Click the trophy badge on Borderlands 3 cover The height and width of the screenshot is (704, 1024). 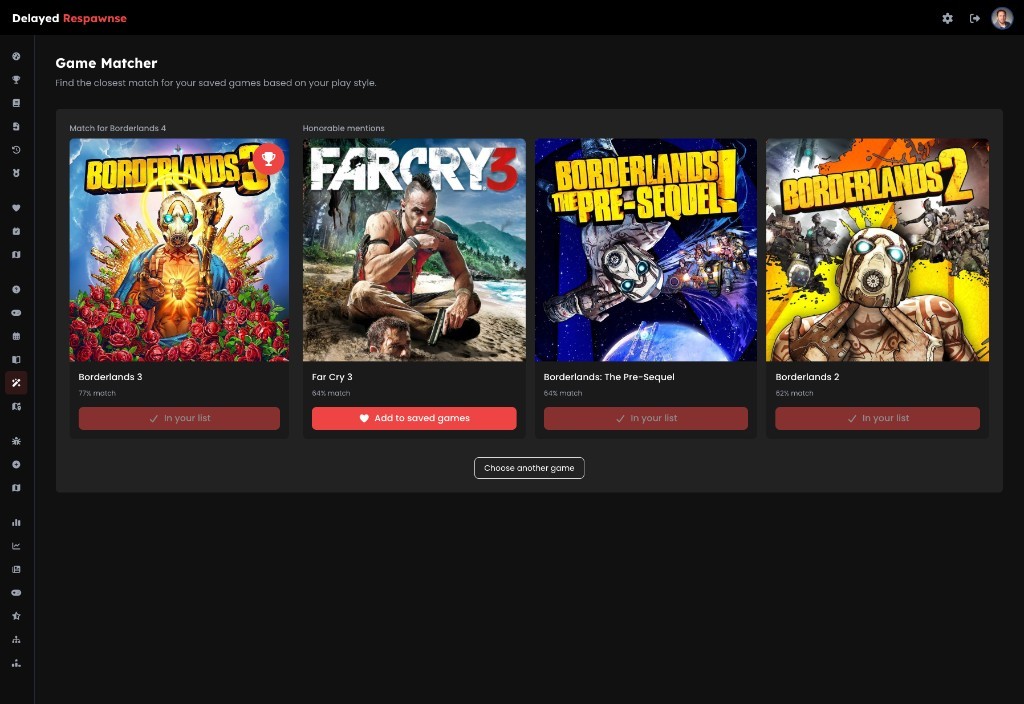coord(268,159)
